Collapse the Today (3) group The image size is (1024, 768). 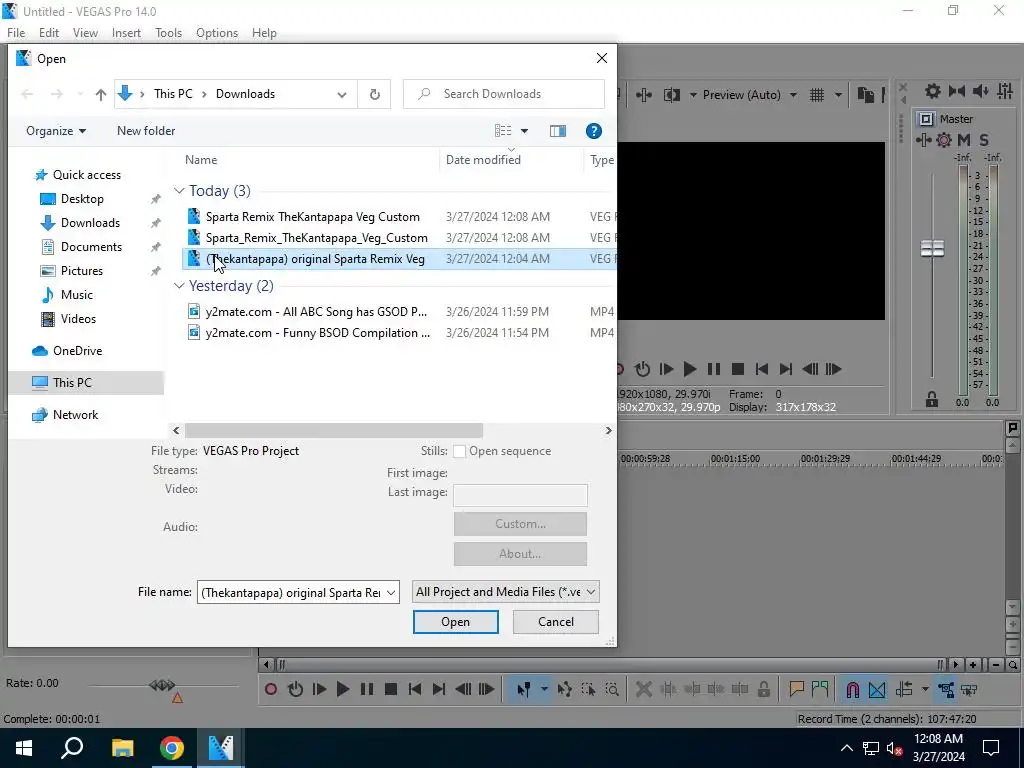(x=179, y=191)
